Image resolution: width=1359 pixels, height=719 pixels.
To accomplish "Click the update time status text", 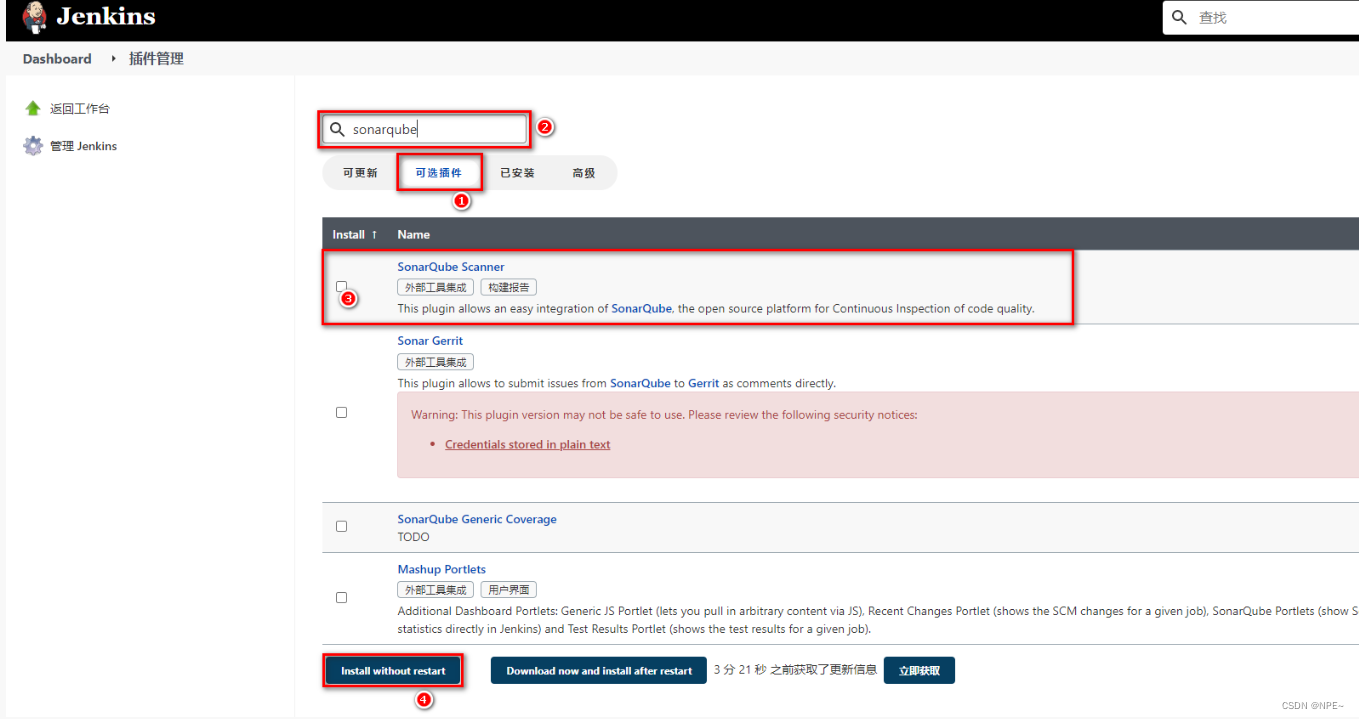I will coord(795,670).
